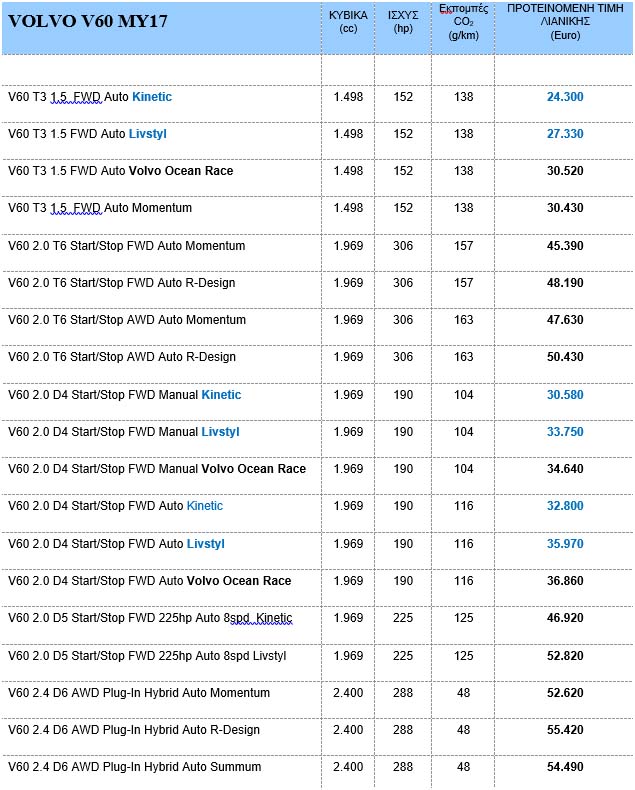Image resolution: width=635 pixels, height=790 pixels.
Task: Select the ΚΥΒΙΚΑ (cc) column header
Action: tap(348, 21)
